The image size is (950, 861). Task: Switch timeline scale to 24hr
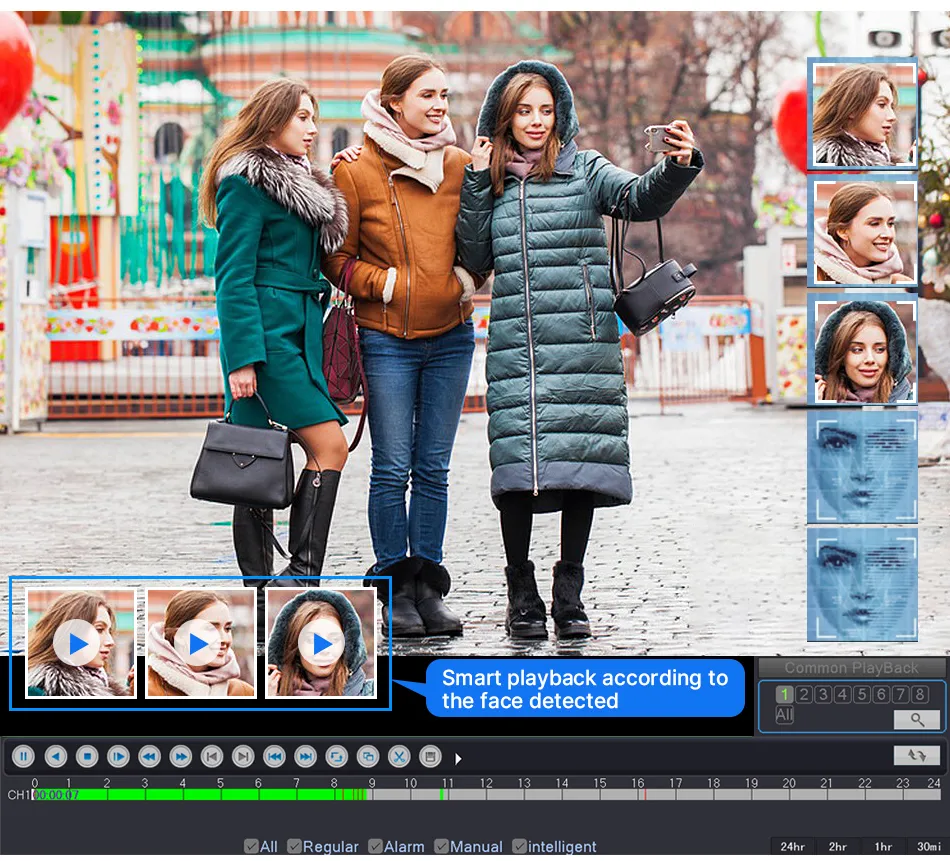[x=792, y=846]
